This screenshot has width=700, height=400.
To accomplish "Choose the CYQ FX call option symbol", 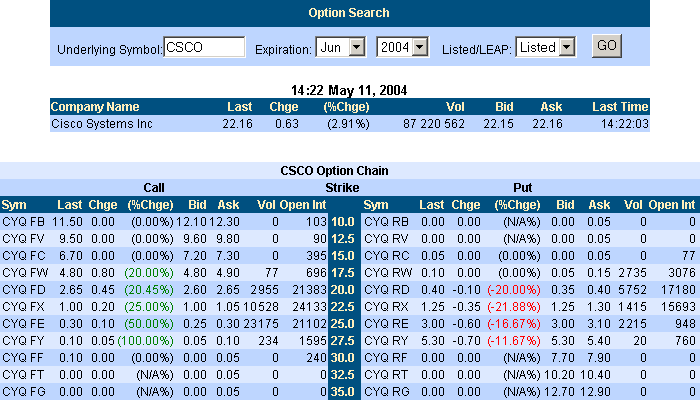I will 24,306.
